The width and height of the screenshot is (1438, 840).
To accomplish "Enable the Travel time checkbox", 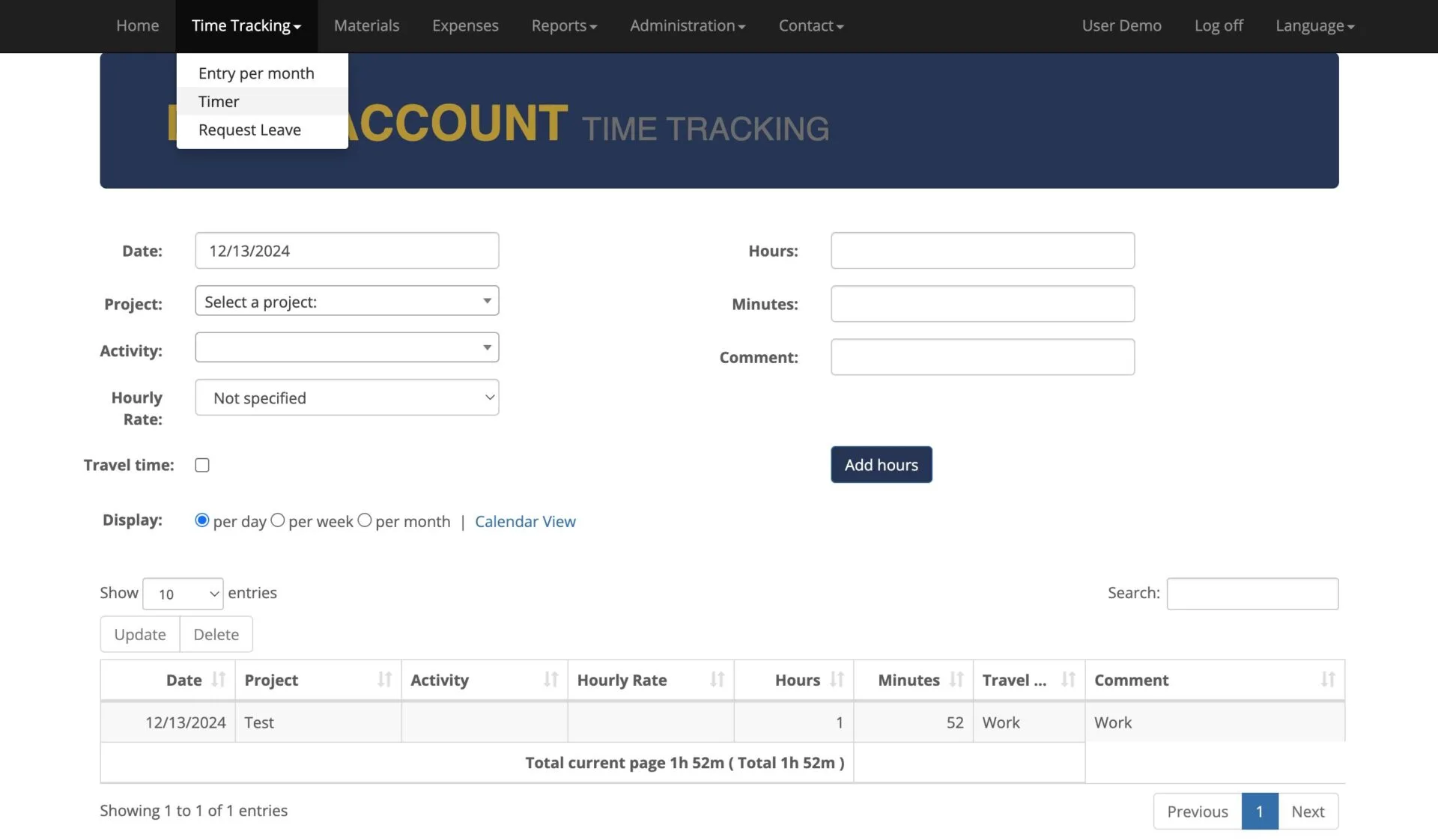I will coord(202,465).
